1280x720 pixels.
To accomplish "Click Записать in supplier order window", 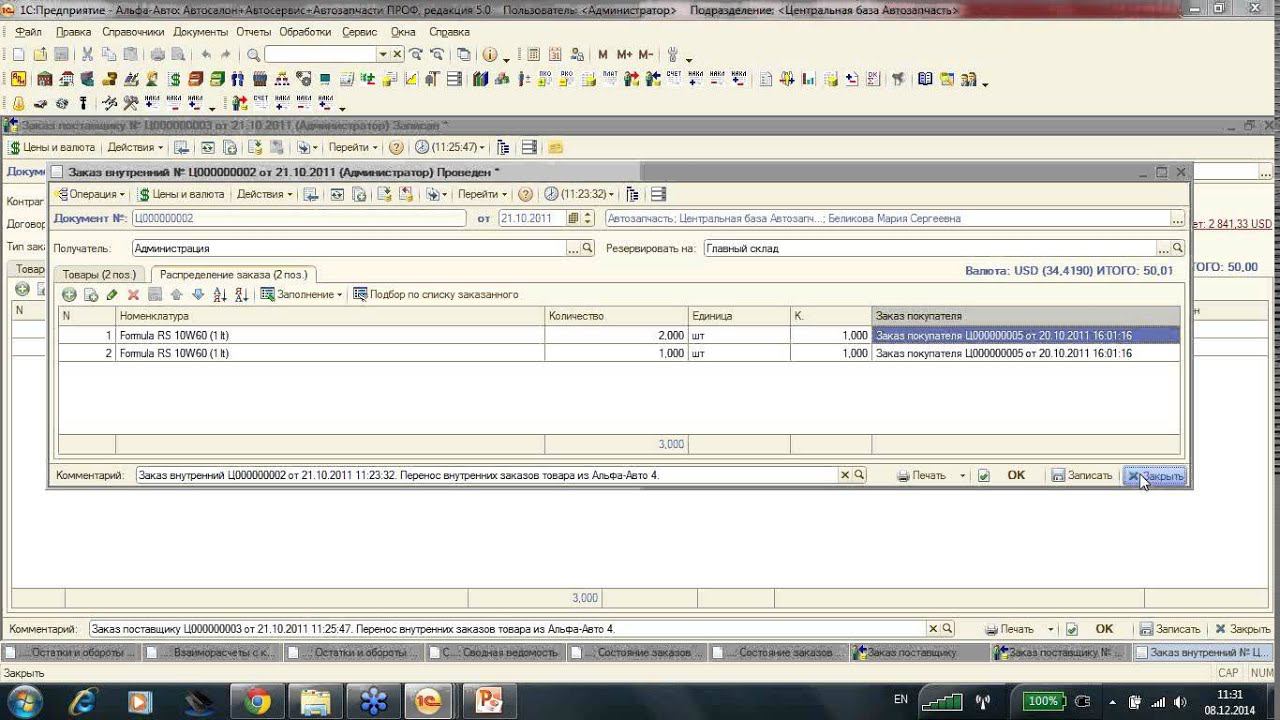I will [x=1168, y=629].
